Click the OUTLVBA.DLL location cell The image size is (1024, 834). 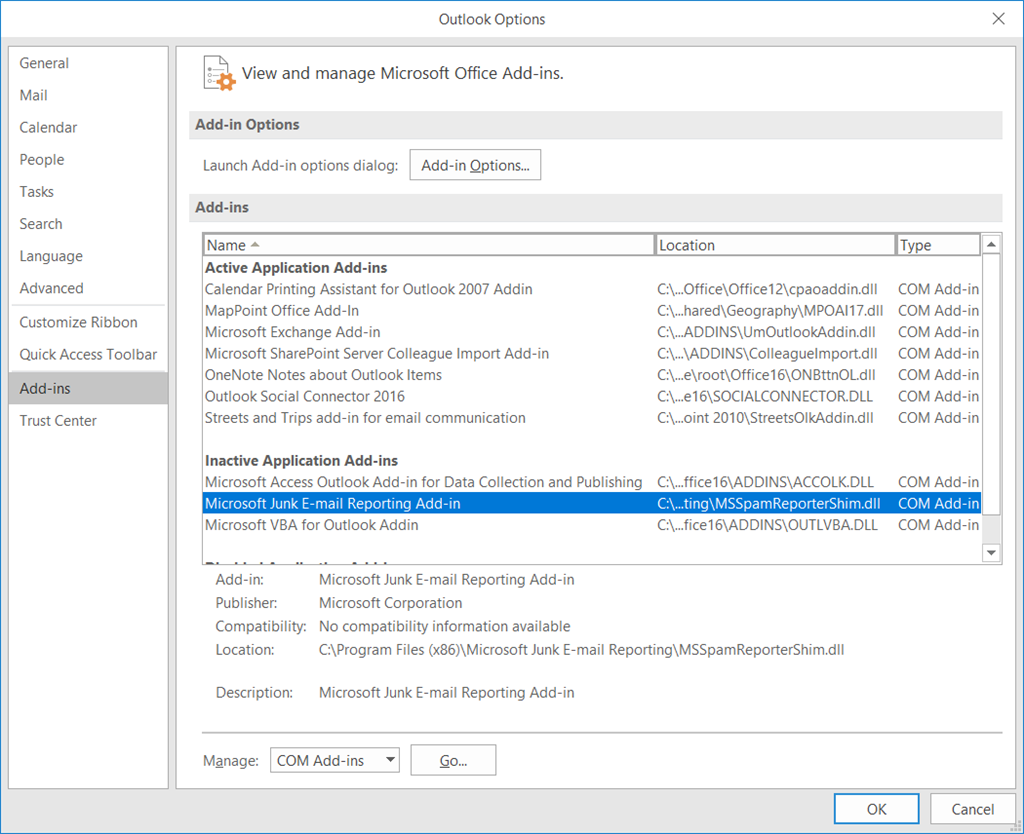click(767, 525)
